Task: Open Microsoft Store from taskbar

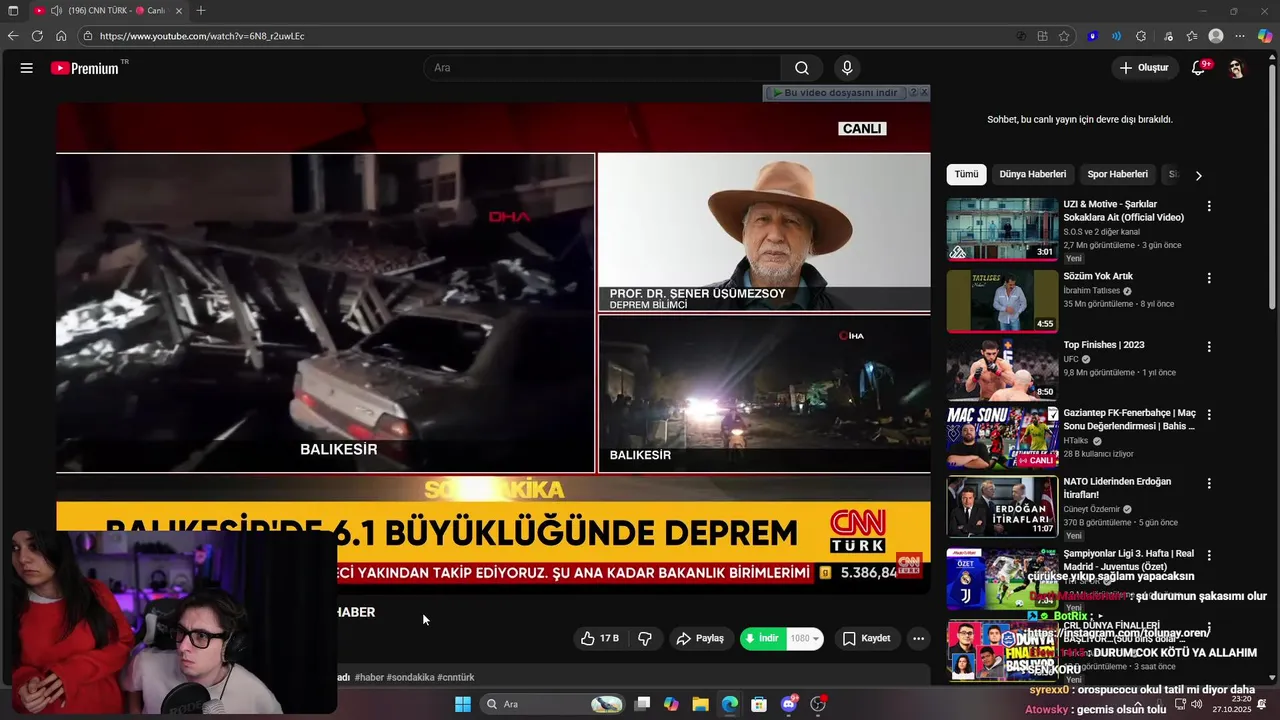Action: click(x=759, y=704)
